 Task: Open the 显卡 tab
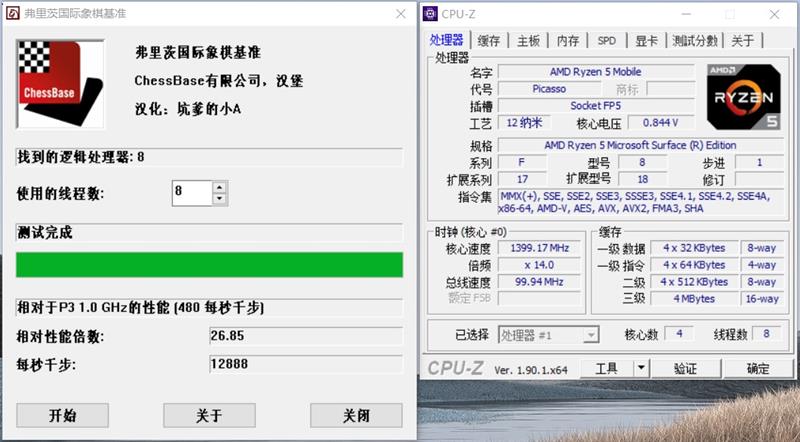(646, 41)
